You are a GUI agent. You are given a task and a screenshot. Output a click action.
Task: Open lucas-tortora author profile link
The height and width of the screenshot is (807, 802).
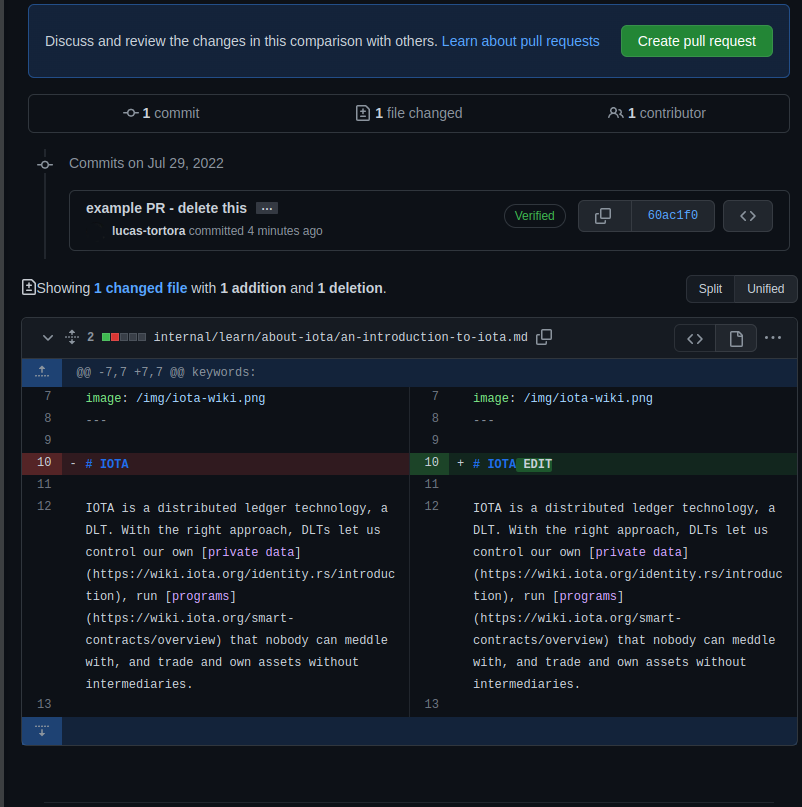tap(149, 231)
